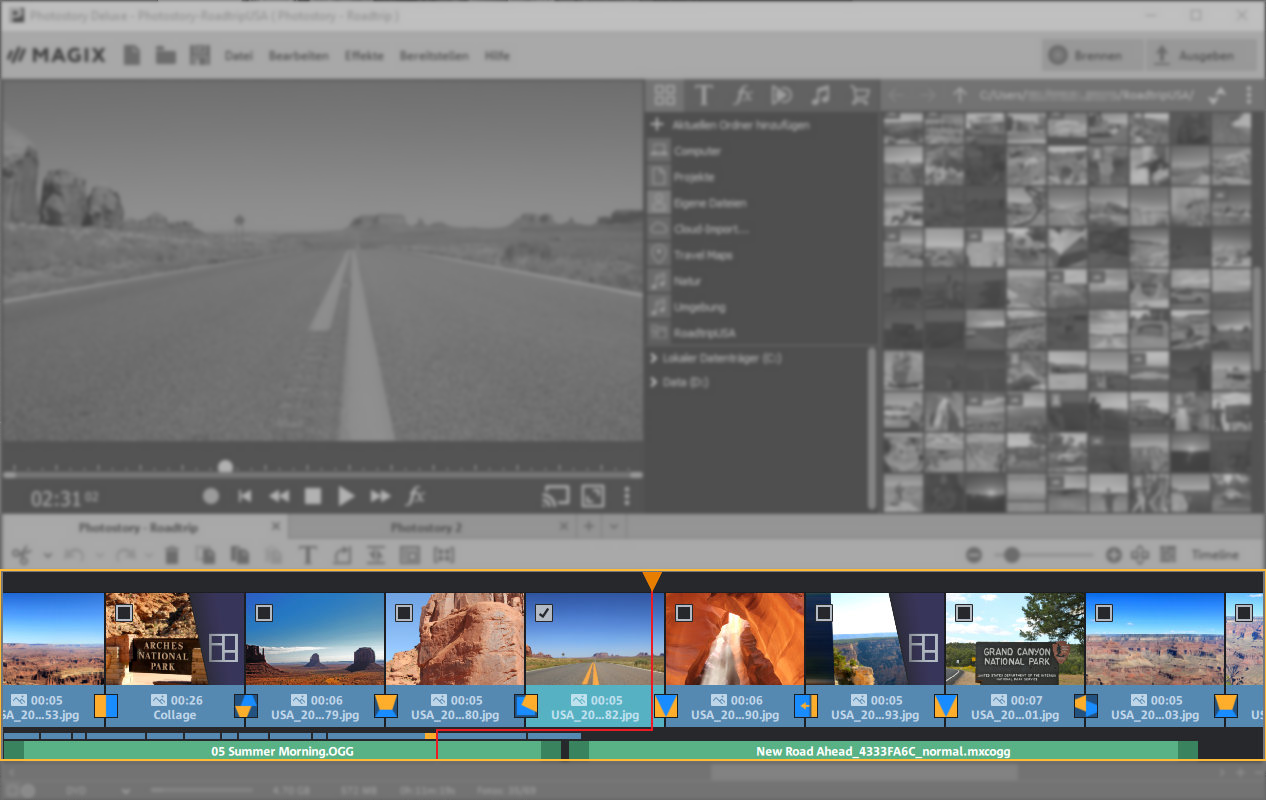Screen dimensions: 1266x800
Task: Click collage layout icon on USA_20...93.jpg clip
Action: (923, 647)
